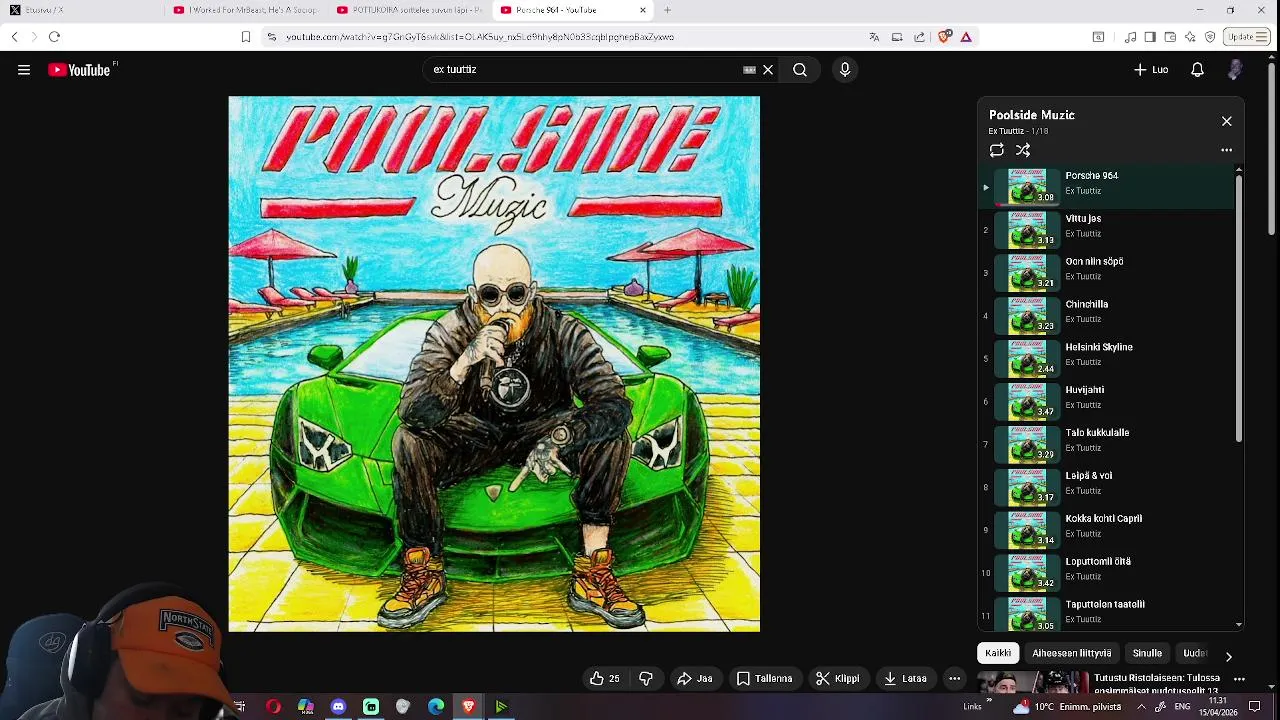
Task: Show more filter chips with arrow
Action: click(1228, 655)
